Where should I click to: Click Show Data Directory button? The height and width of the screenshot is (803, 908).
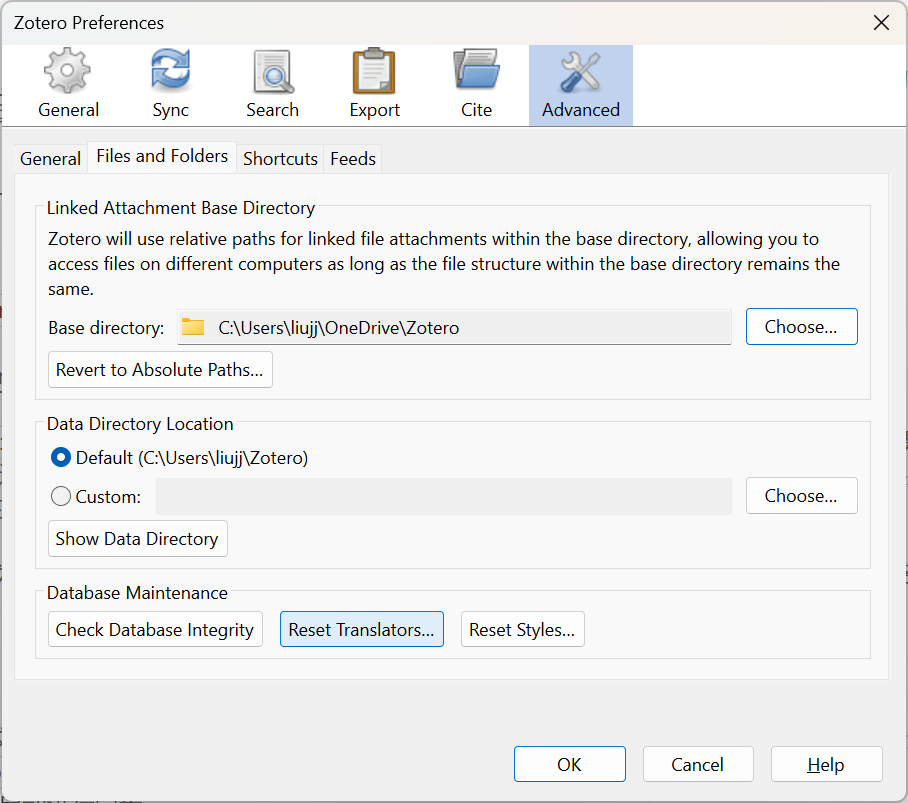pos(137,538)
